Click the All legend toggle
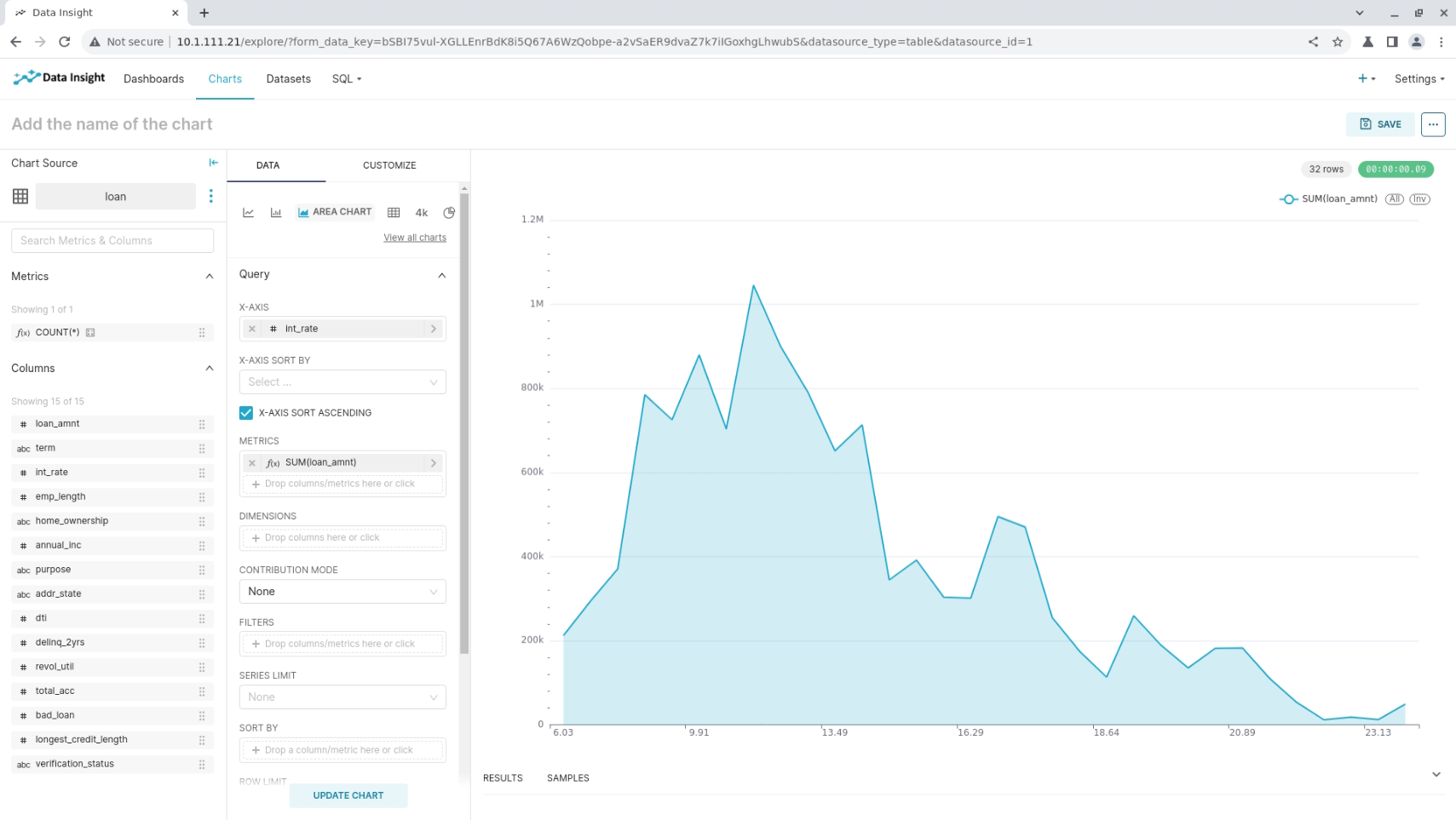The width and height of the screenshot is (1456, 820). pyautogui.click(x=1395, y=198)
